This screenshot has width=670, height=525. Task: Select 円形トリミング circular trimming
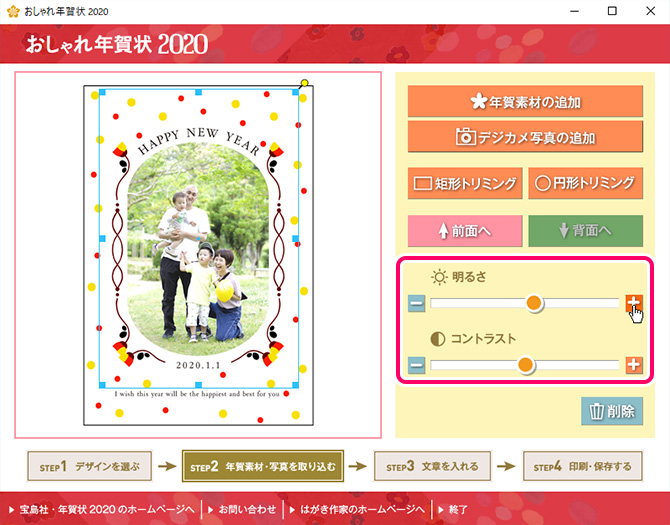point(585,184)
